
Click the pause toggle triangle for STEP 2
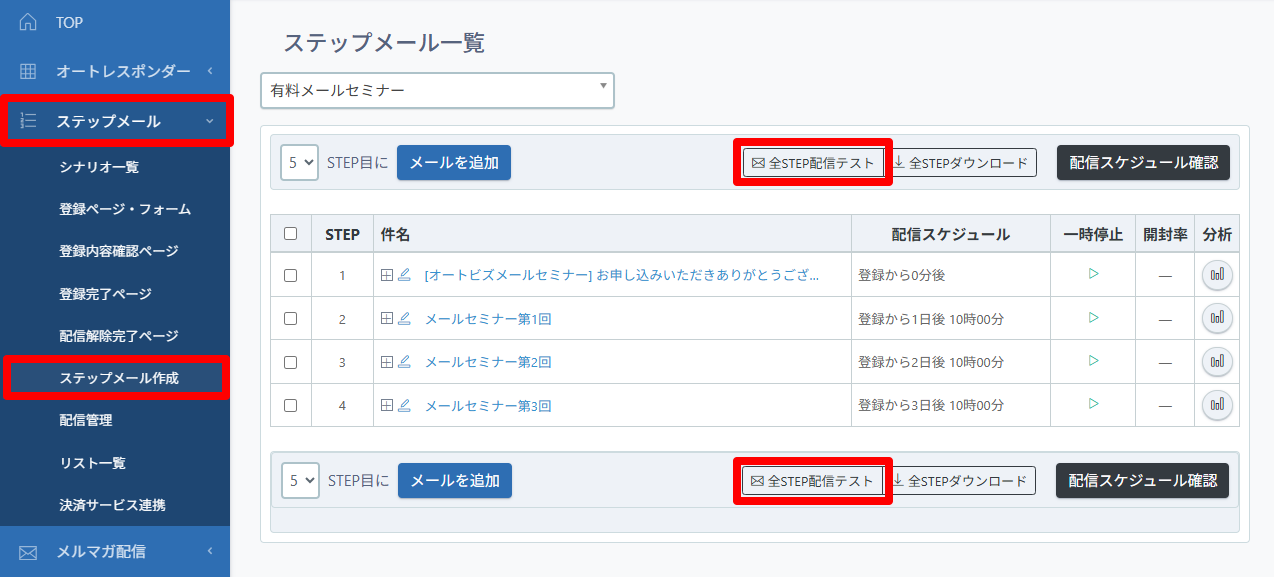[x=1093, y=318]
